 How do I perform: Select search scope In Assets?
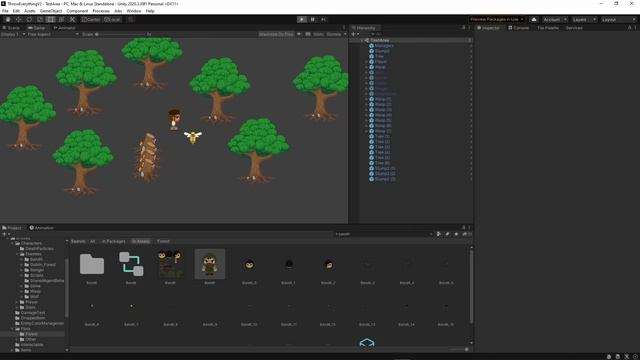[x=140, y=241]
